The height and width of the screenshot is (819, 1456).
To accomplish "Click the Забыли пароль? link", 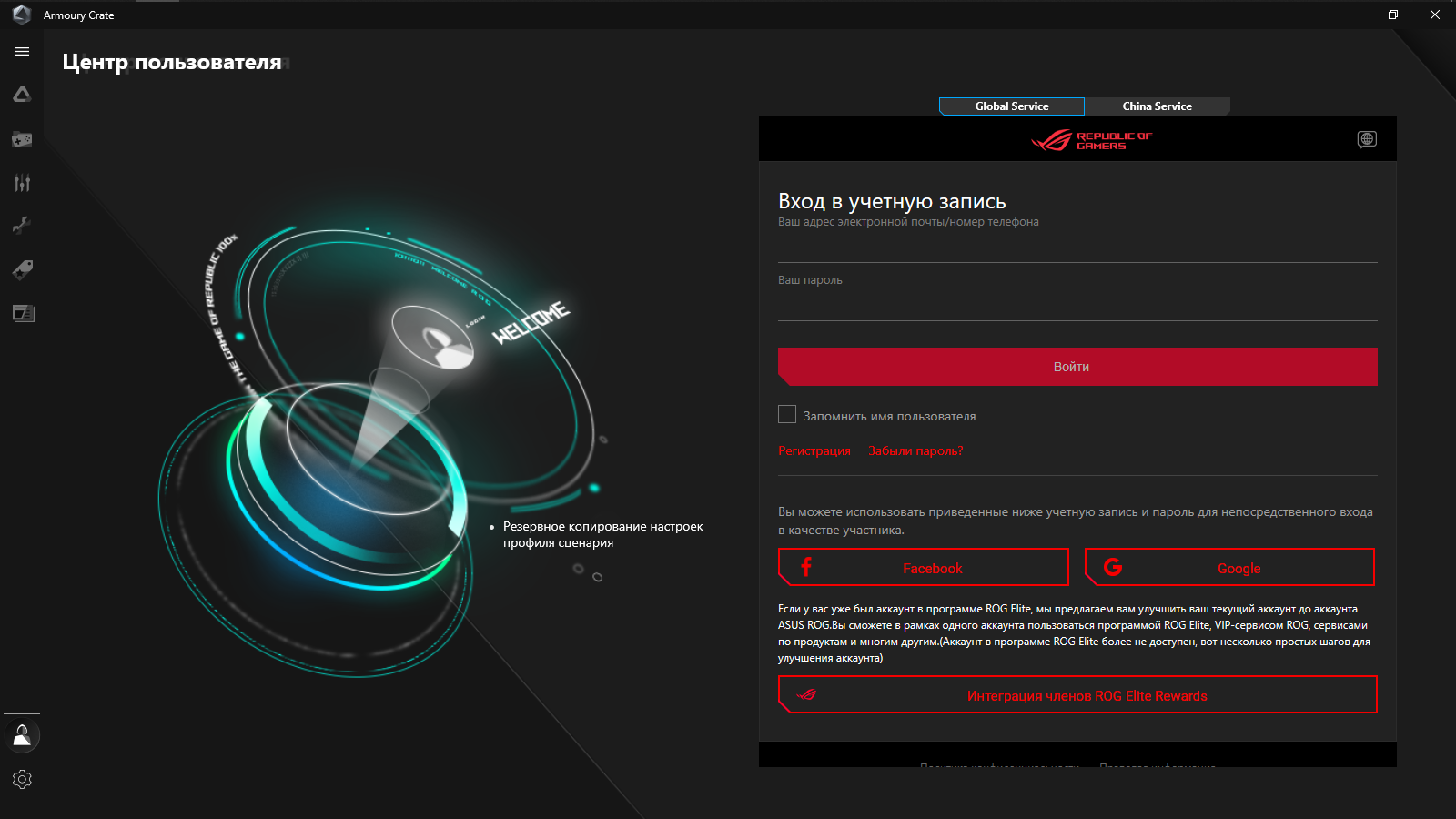I will pos(915,450).
